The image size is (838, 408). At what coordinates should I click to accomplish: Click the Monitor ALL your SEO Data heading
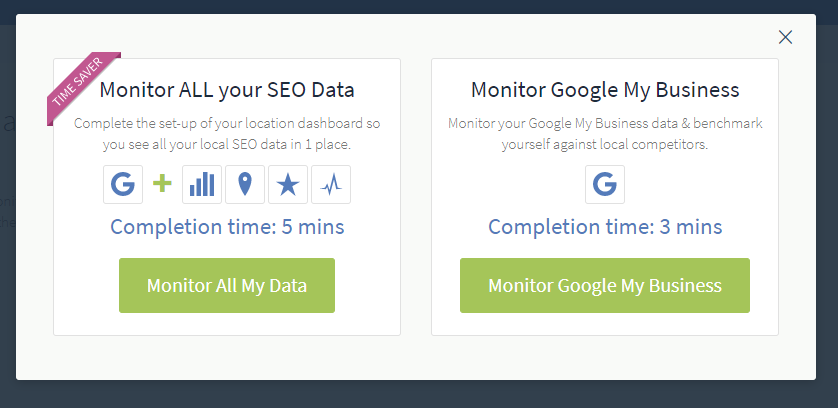(x=227, y=90)
